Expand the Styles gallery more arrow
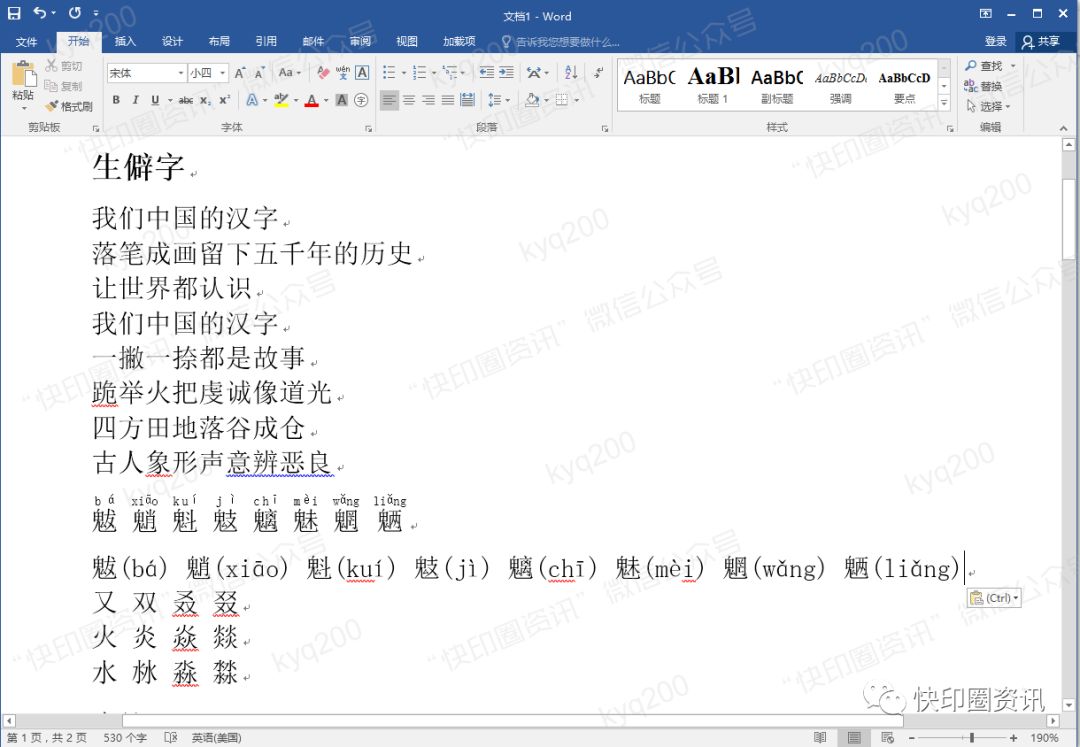Screen dimensions: 1080x747 pyautogui.click(x=944, y=103)
